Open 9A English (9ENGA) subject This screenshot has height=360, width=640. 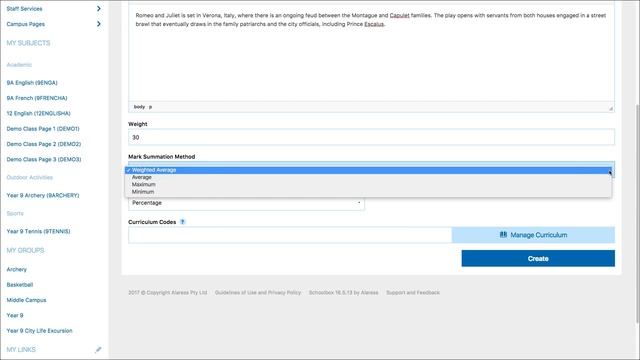pos(32,83)
